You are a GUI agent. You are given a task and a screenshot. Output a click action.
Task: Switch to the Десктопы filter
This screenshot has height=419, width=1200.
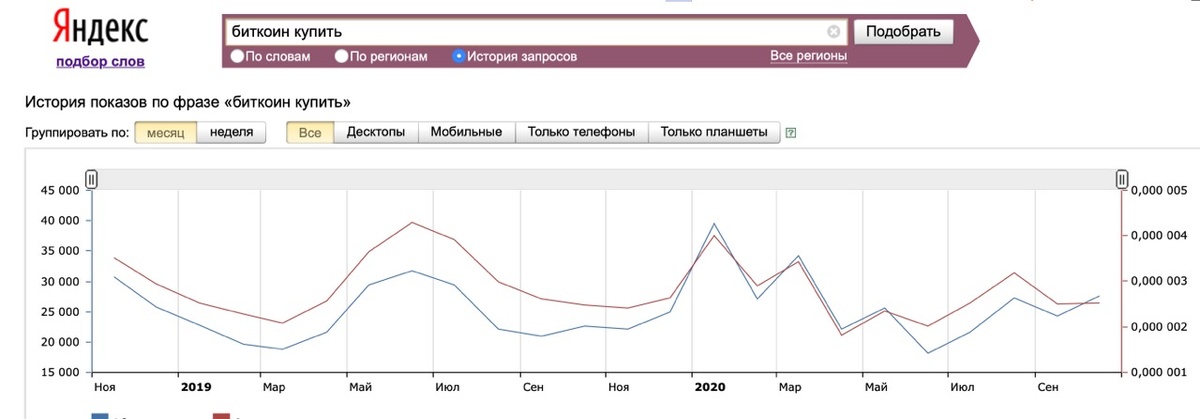click(375, 132)
